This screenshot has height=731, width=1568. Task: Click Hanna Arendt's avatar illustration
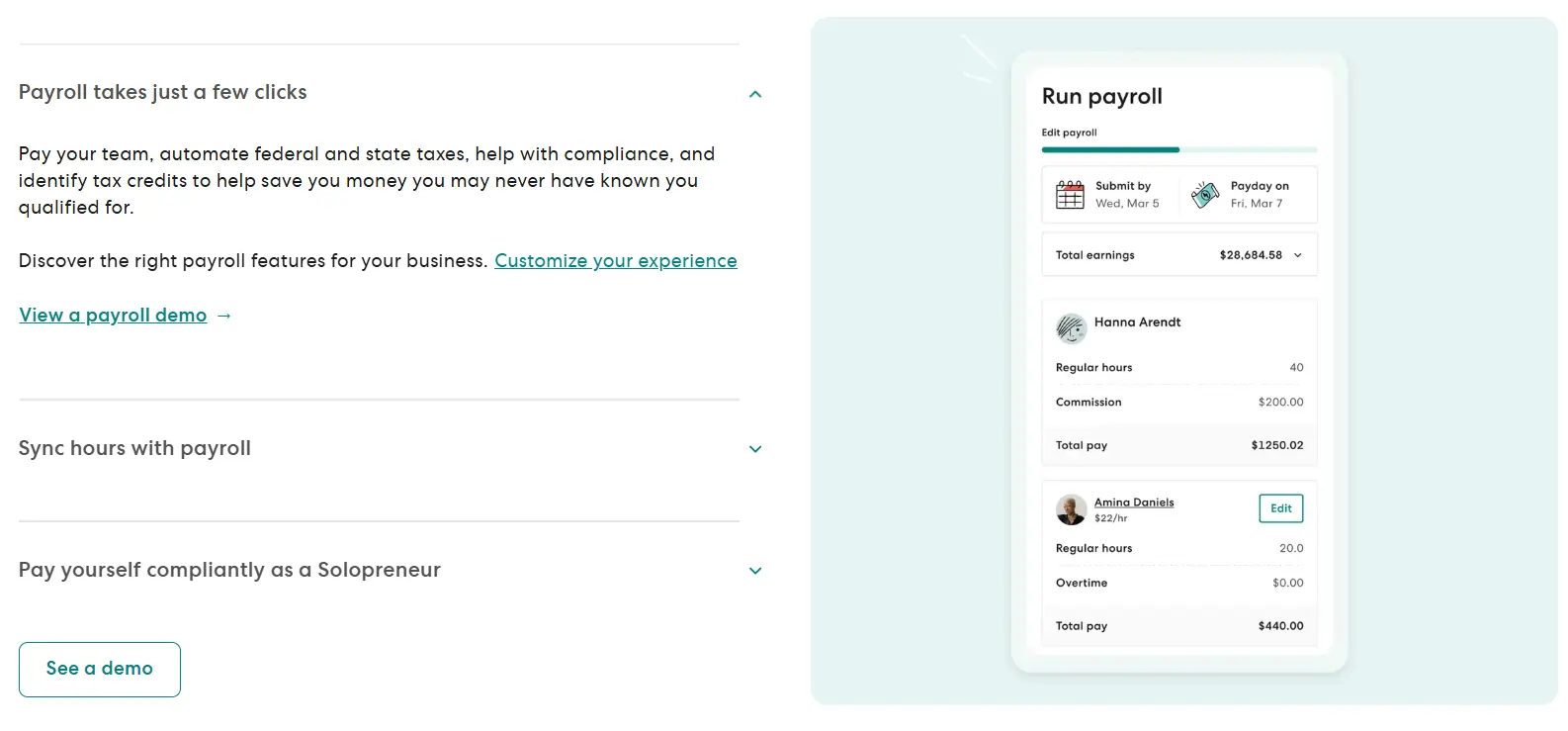click(1071, 328)
